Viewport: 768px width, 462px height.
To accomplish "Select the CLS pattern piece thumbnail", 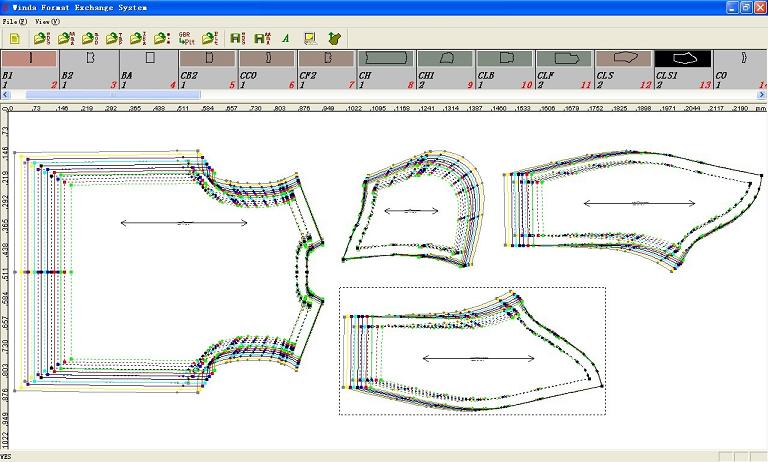I will tap(624, 59).
